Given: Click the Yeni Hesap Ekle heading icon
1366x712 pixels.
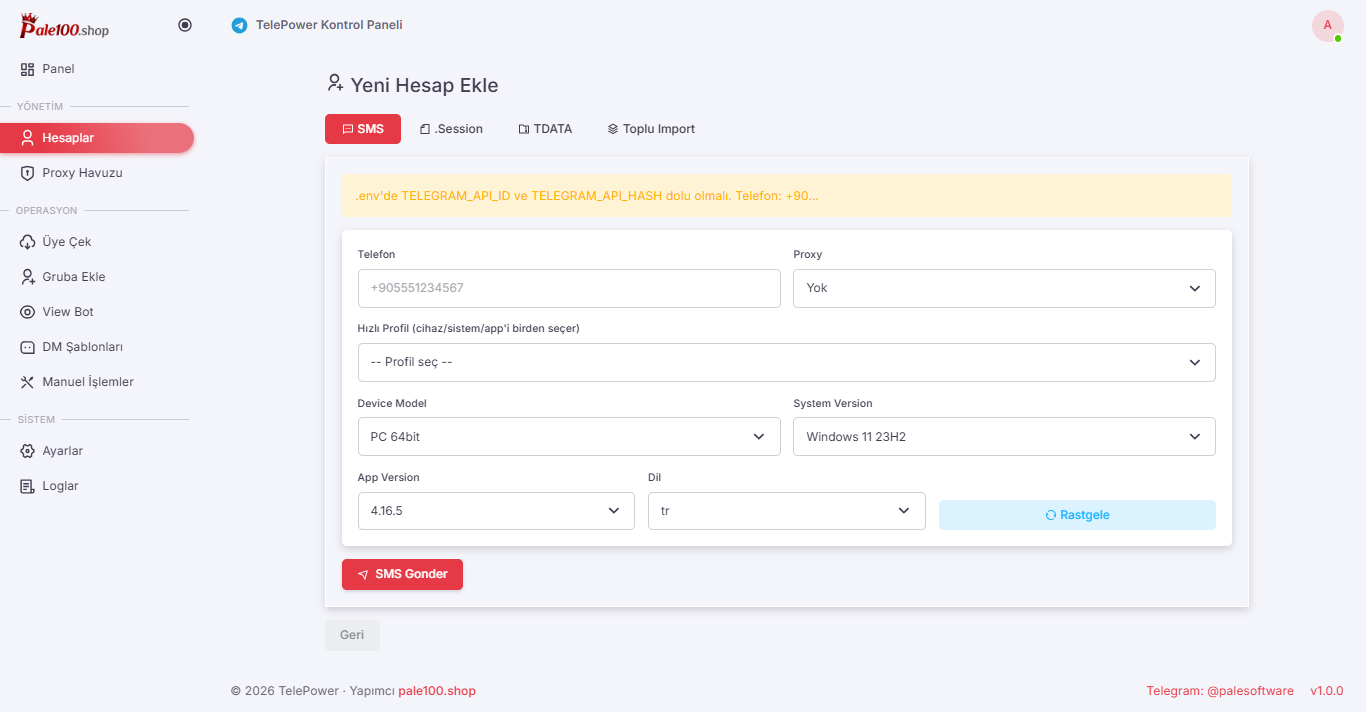Looking at the screenshot, I should click(336, 84).
